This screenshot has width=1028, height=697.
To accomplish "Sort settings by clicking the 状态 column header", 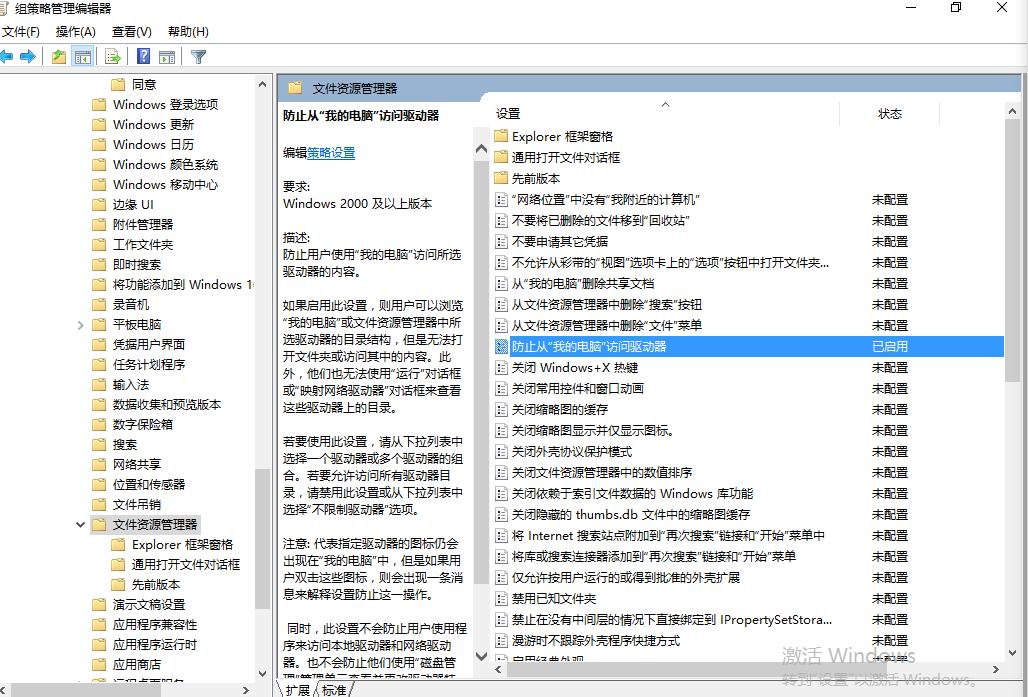I will click(x=889, y=113).
